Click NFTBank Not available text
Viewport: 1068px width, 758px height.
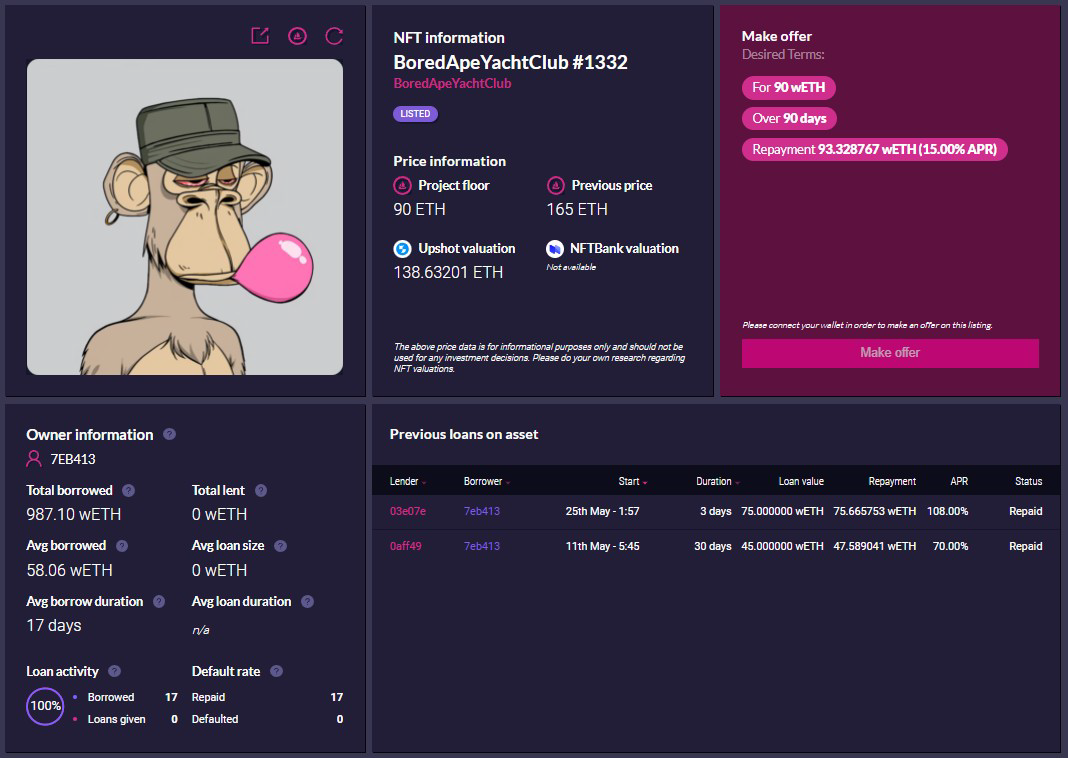tap(571, 267)
